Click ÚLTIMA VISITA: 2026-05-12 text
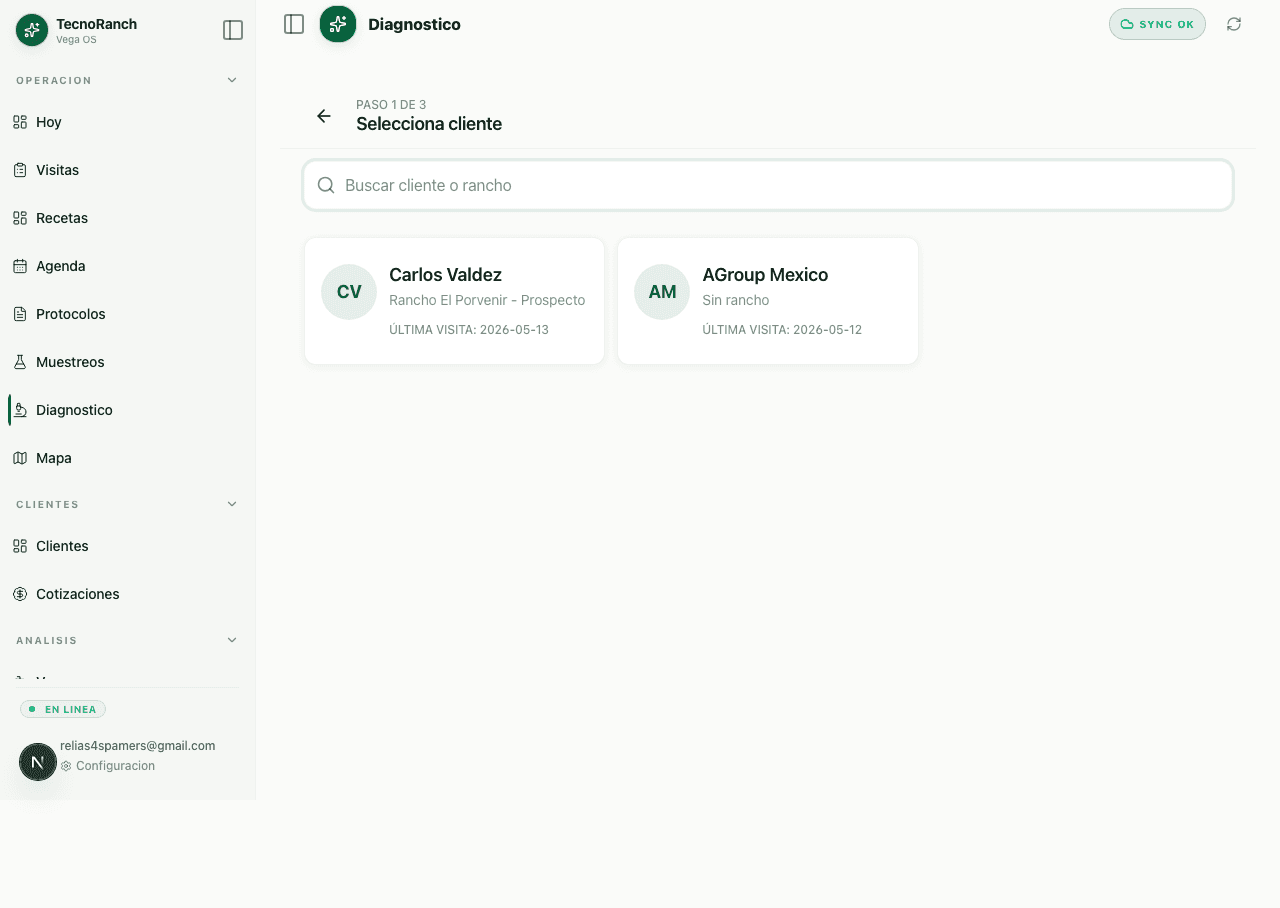Viewport: 1280px width, 908px height. click(x=782, y=330)
